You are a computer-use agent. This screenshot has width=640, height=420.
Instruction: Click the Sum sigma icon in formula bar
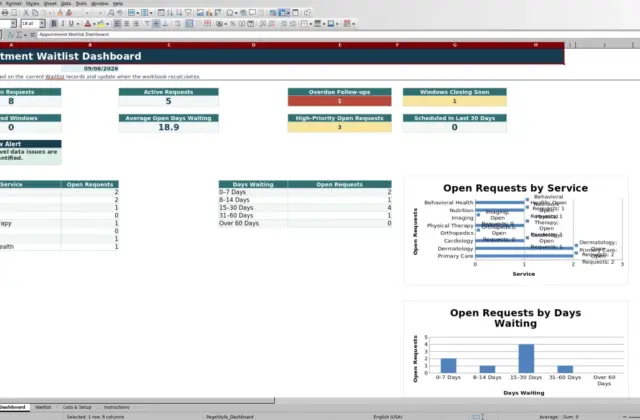[19, 35]
